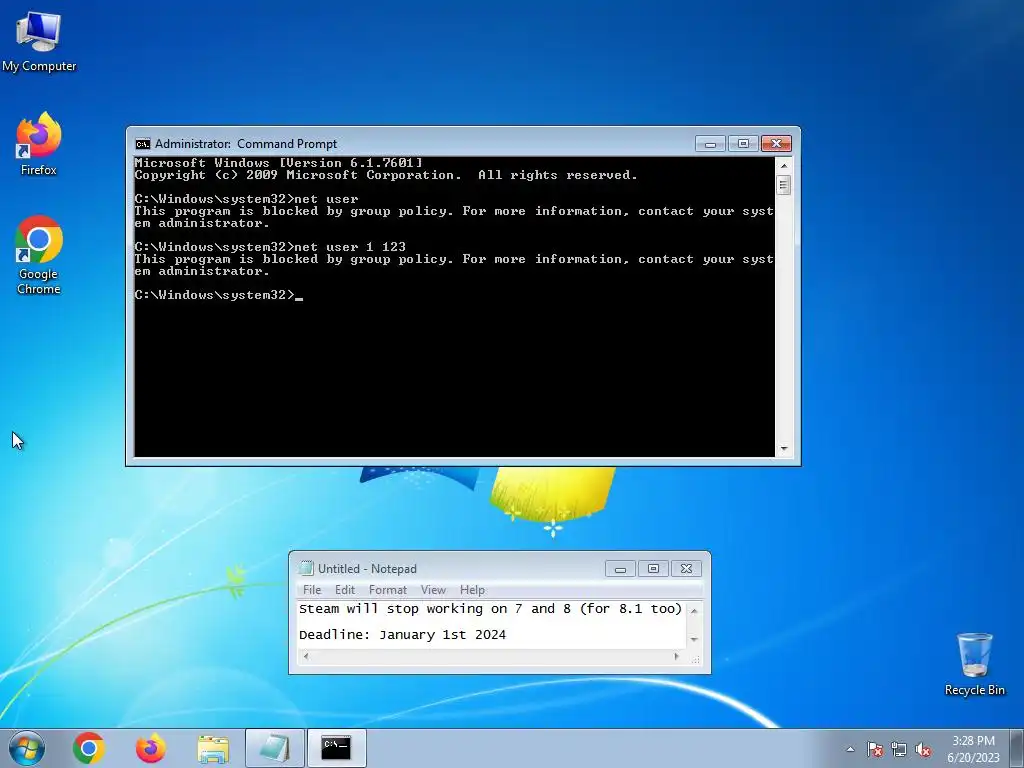Viewport: 1024px width, 768px height.
Task: Click Notepad vertical scroll down arrow
Action: coord(694,640)
